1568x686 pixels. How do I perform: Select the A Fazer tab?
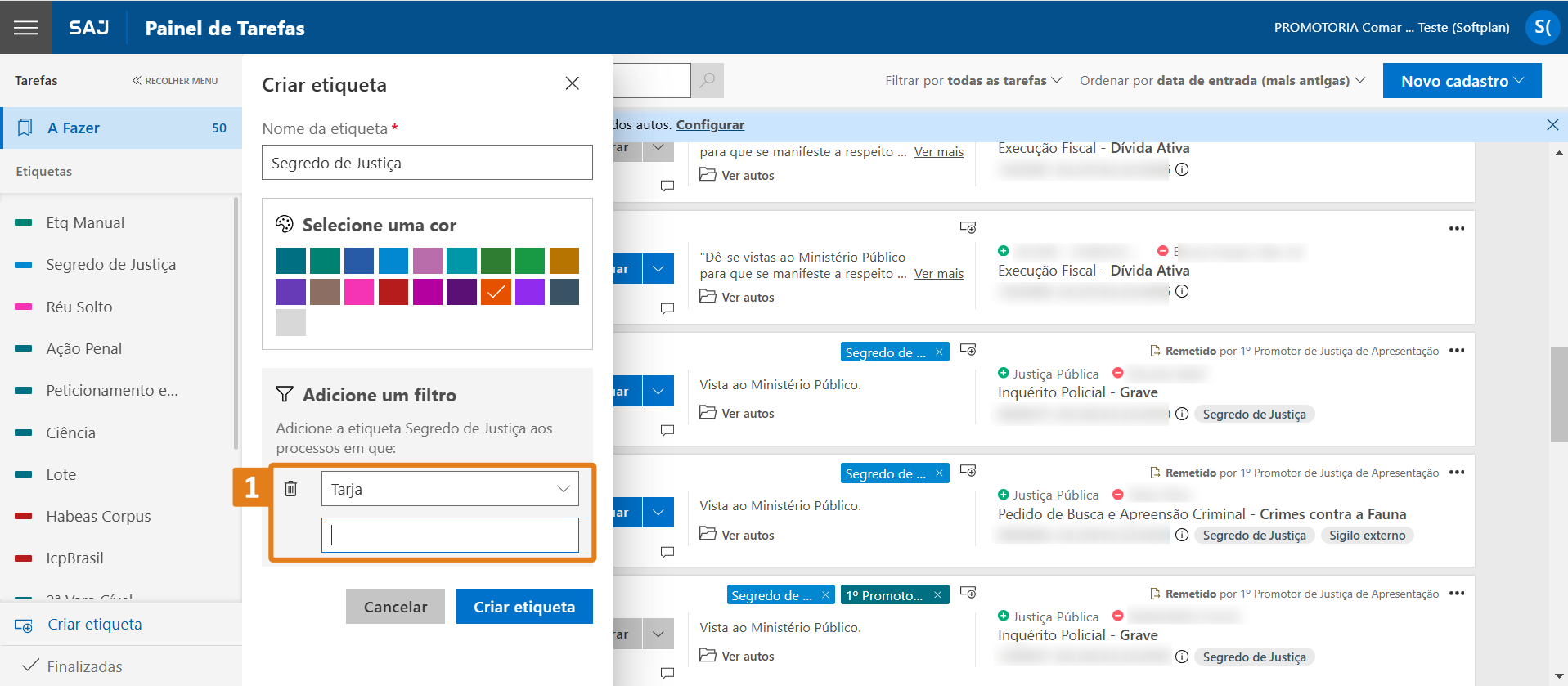pyautogui.click(x=121, y=128)
